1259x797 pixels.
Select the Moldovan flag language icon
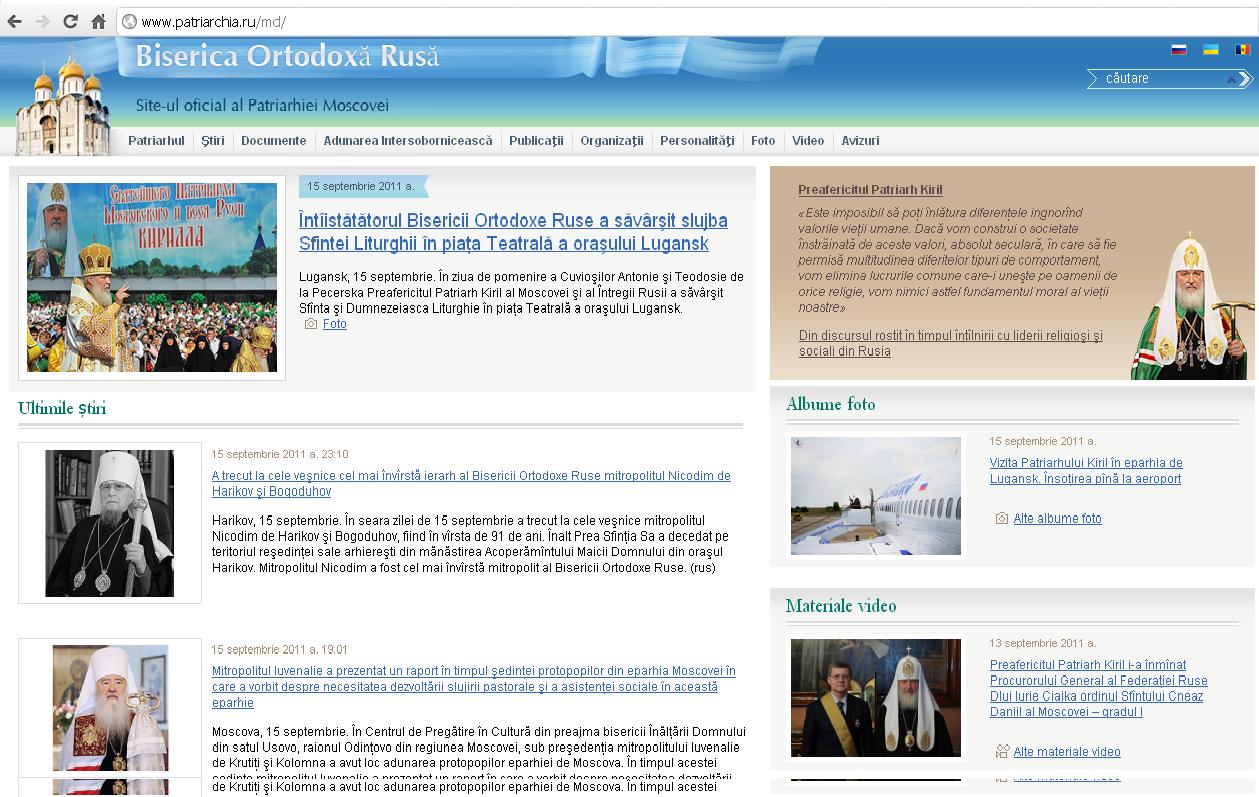tap(1242, 49)
